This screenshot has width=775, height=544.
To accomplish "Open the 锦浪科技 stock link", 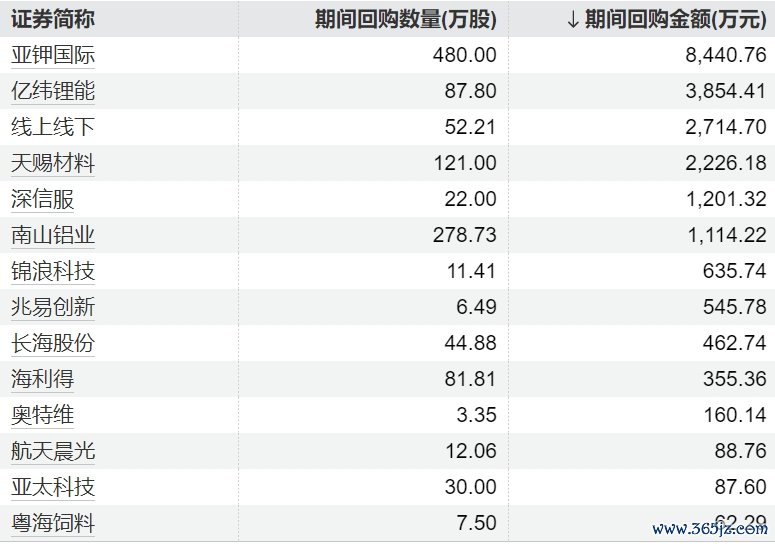I will (53, 271).
